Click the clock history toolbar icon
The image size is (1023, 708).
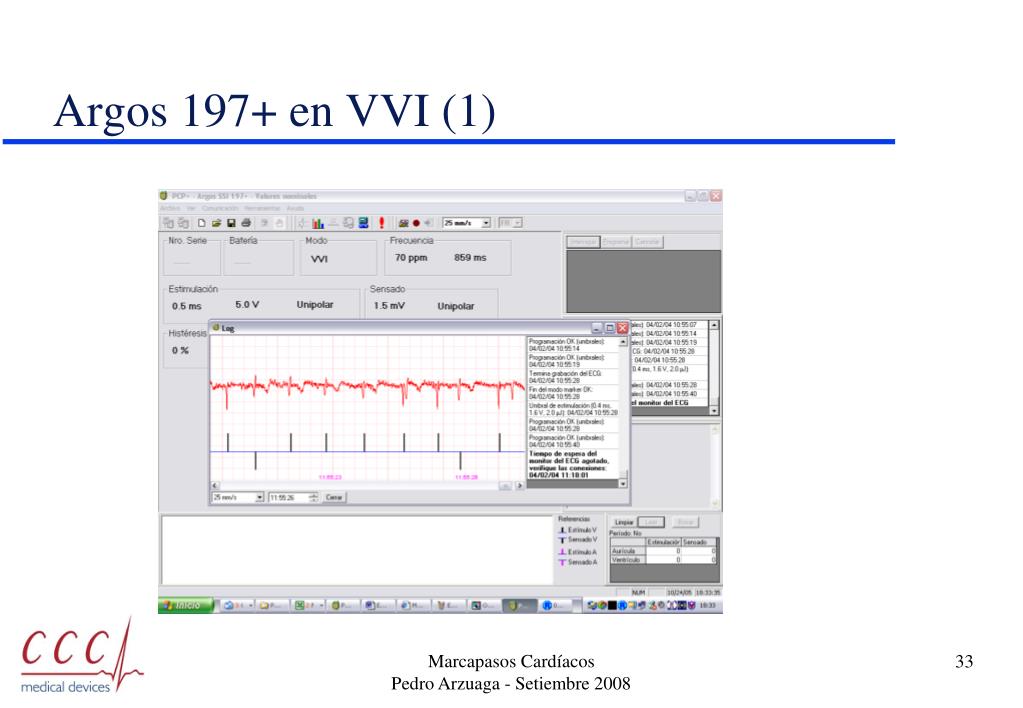click(348, 223)
